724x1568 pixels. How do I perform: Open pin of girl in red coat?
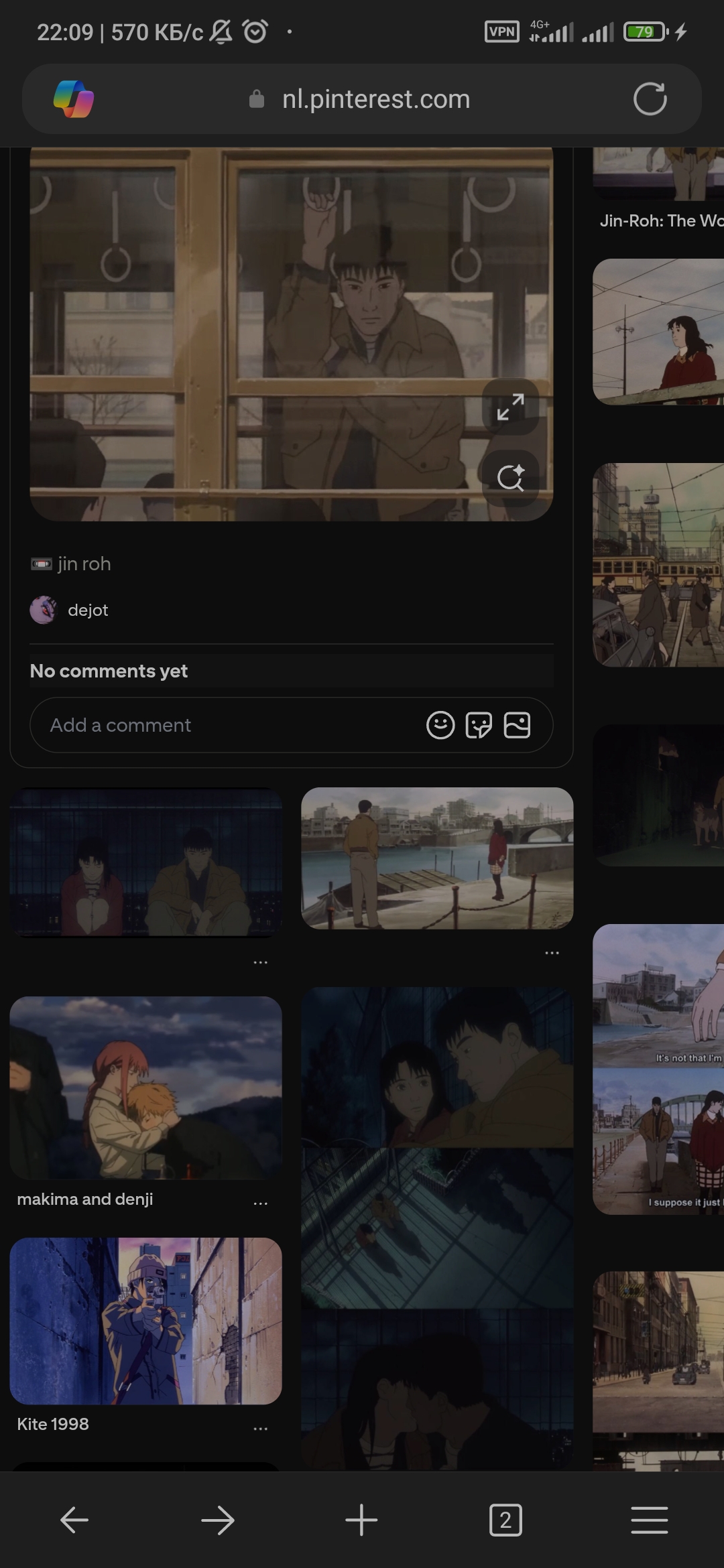point(658,332)
